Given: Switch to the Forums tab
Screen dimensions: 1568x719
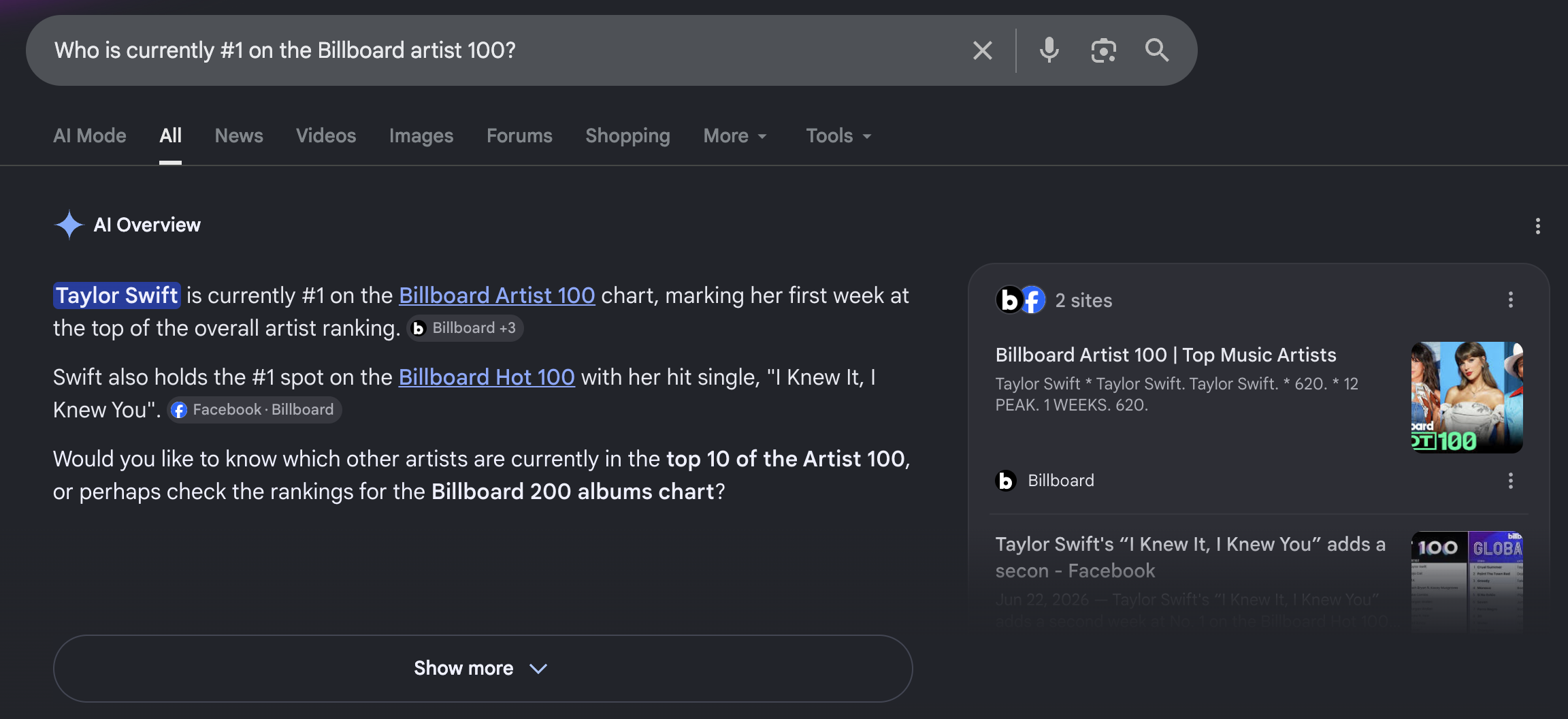Looking at the screenshot, I should click(519, 135).
